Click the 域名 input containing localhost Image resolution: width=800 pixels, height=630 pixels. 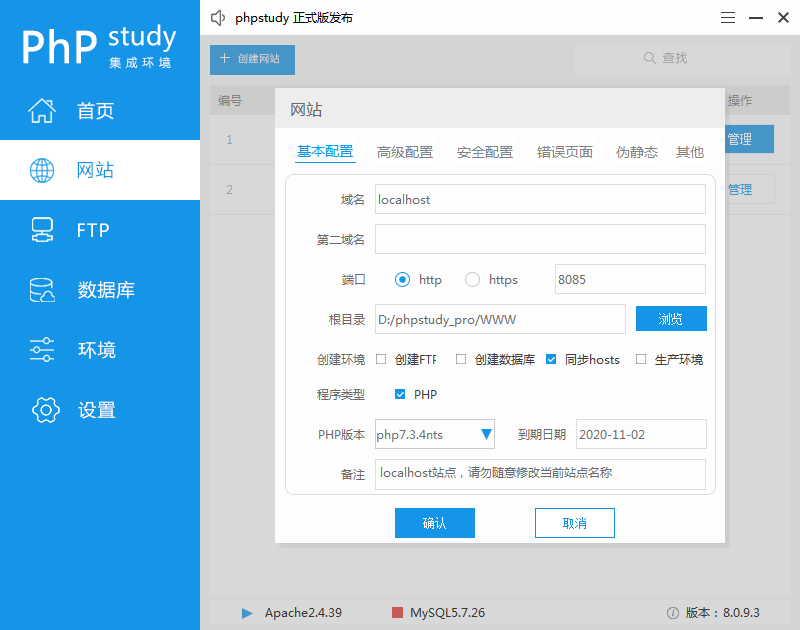click(540, 199)
